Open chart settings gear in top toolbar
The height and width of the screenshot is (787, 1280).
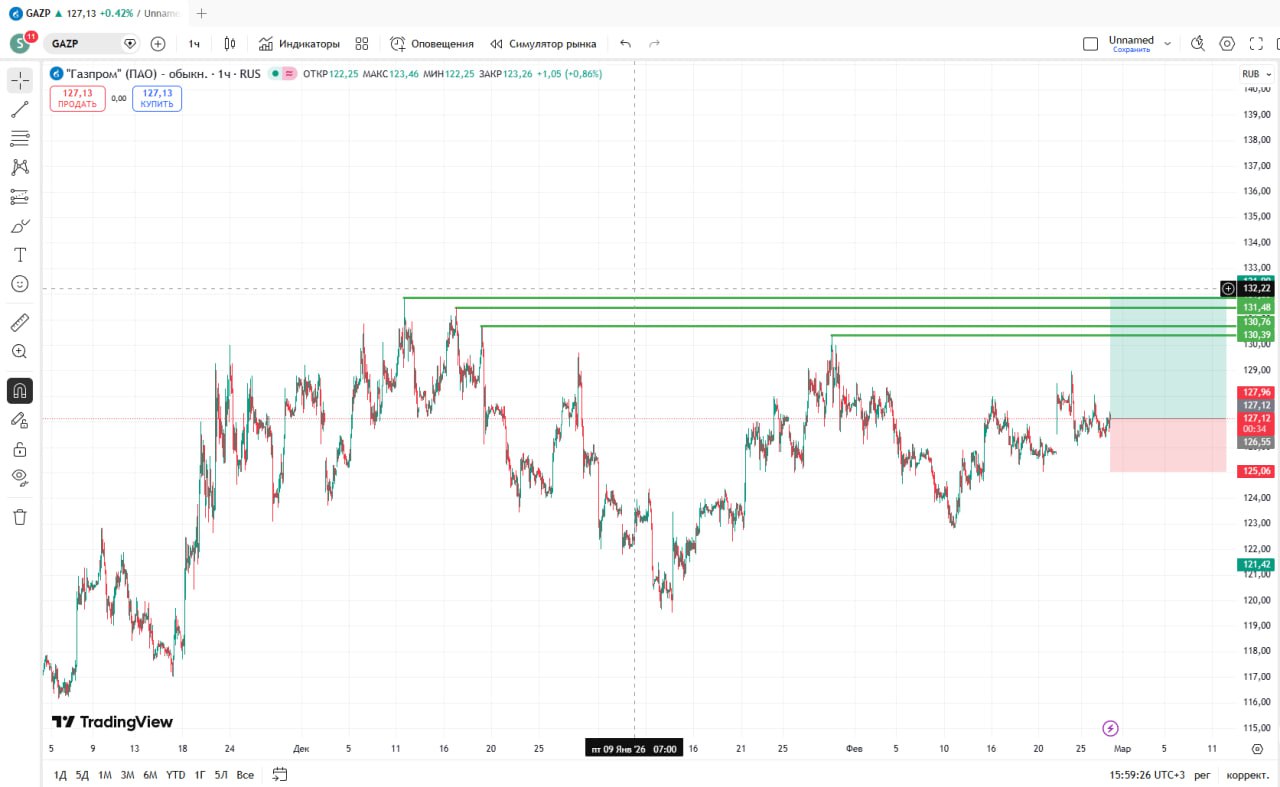click(x=1227, y=44)
